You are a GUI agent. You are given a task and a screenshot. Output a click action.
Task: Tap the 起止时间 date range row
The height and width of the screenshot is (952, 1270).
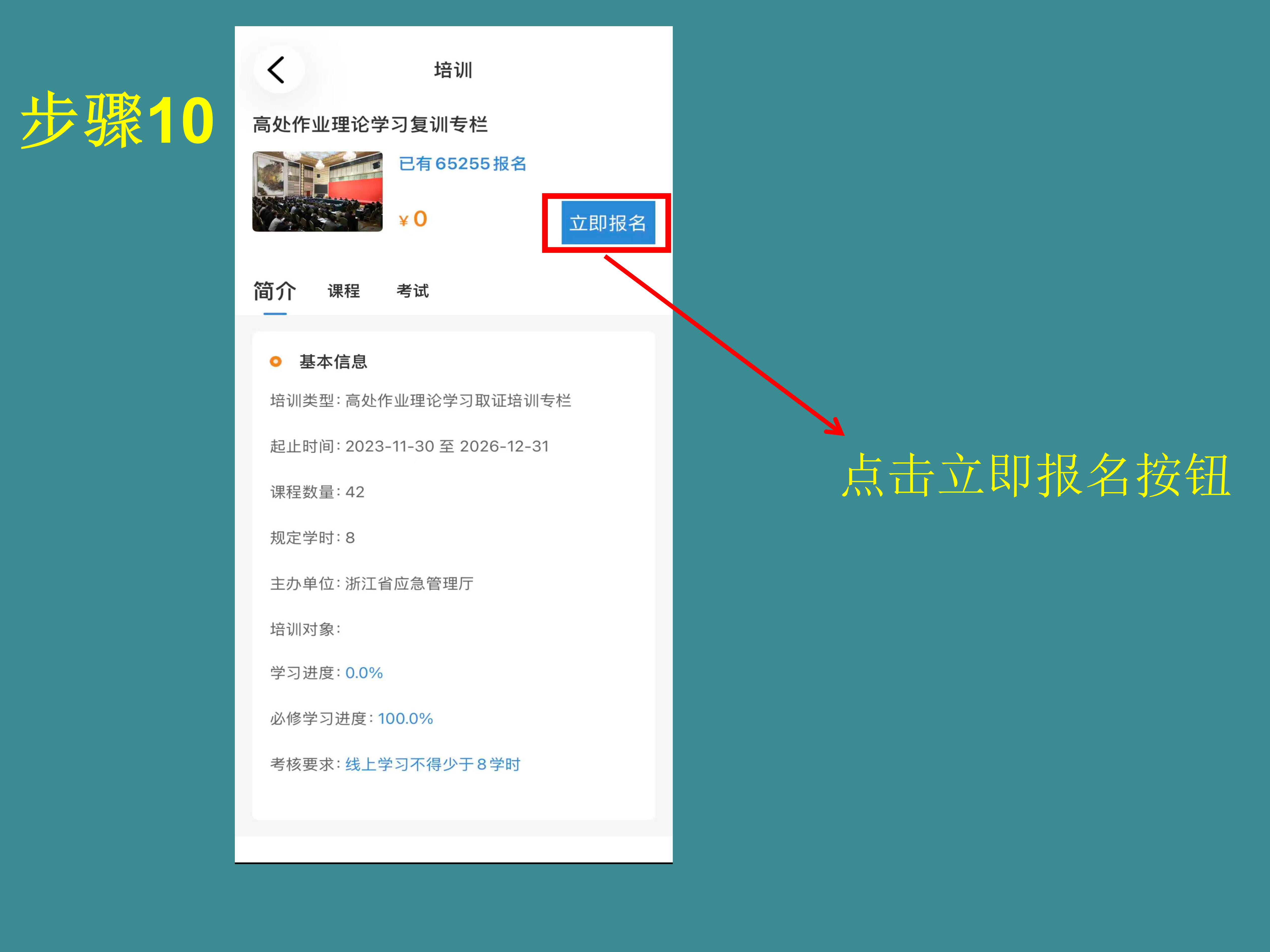point(409,447)
